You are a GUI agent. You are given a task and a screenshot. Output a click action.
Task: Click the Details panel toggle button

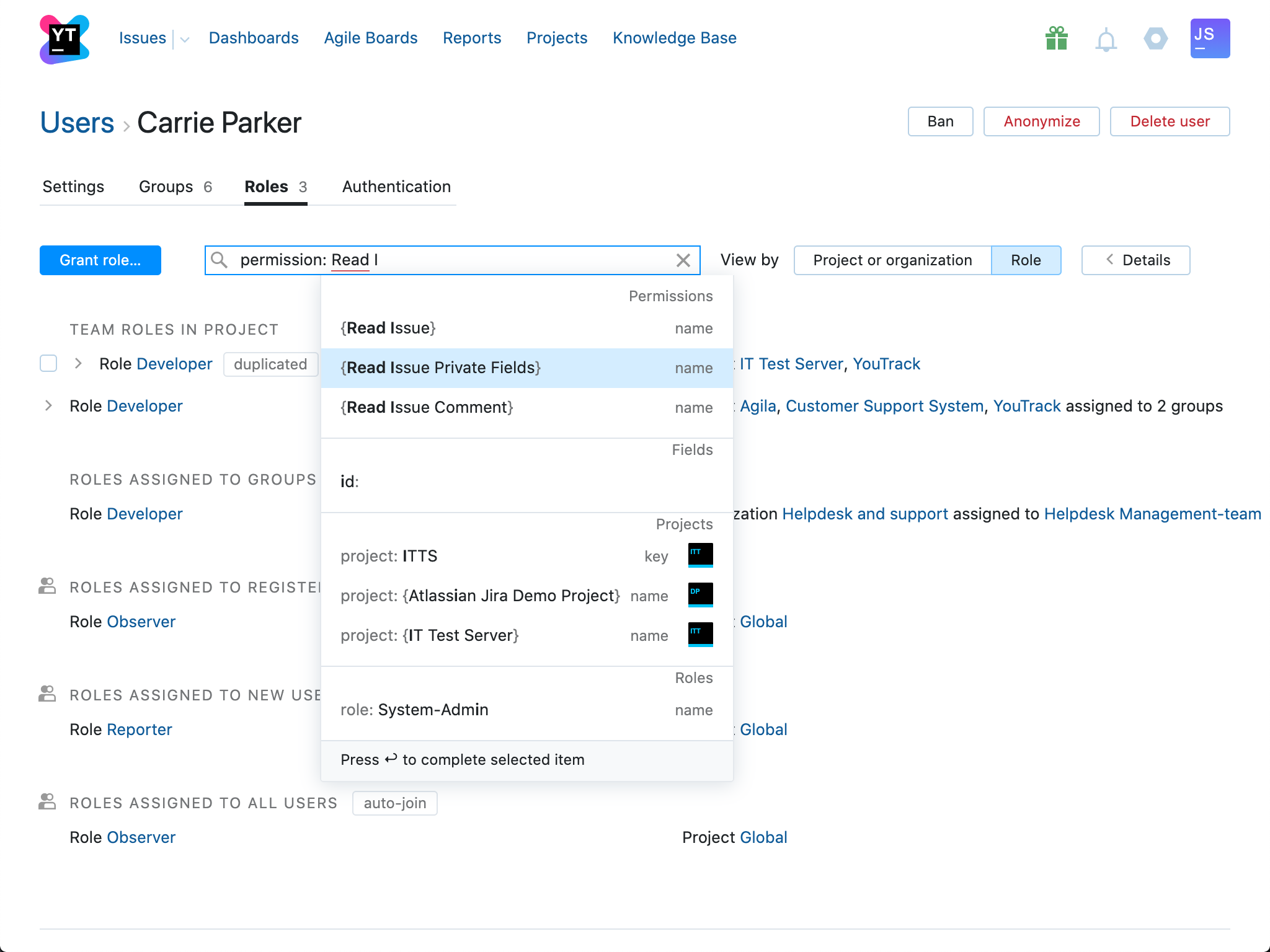pos(1135,260)
